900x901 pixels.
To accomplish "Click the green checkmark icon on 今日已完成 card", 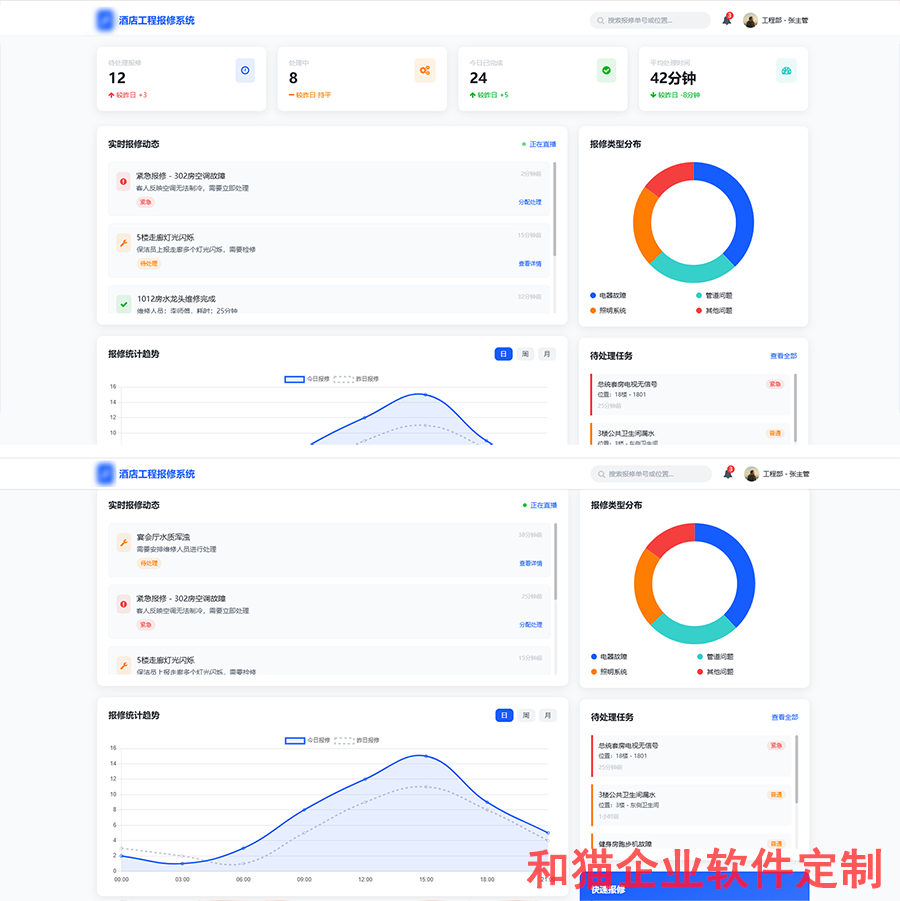I will pyautogui.click(x=606, y=70).
